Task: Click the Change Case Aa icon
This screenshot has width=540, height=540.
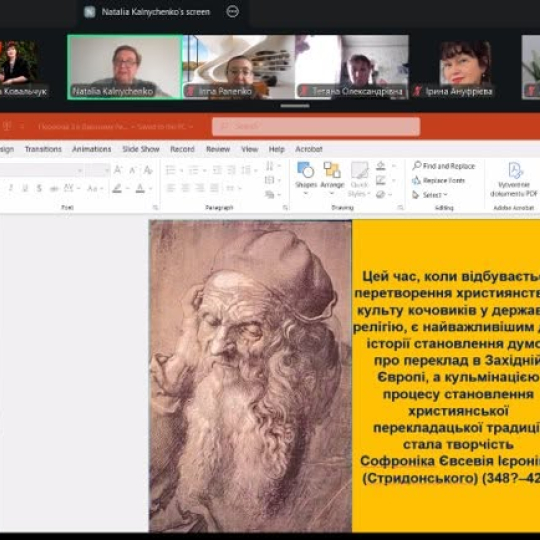Action: pyautogui.click(x=92, y=188)
